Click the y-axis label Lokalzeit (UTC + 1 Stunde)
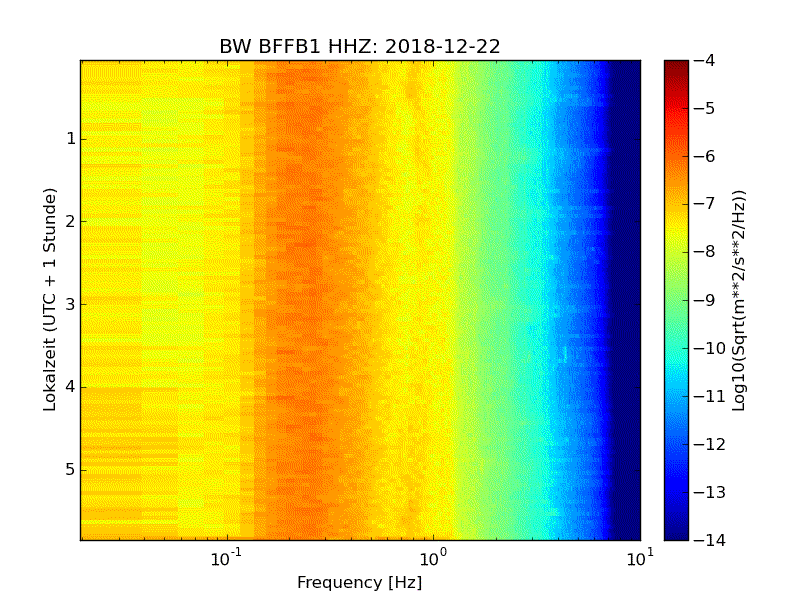Screen dimensions: 800x600 49,300
